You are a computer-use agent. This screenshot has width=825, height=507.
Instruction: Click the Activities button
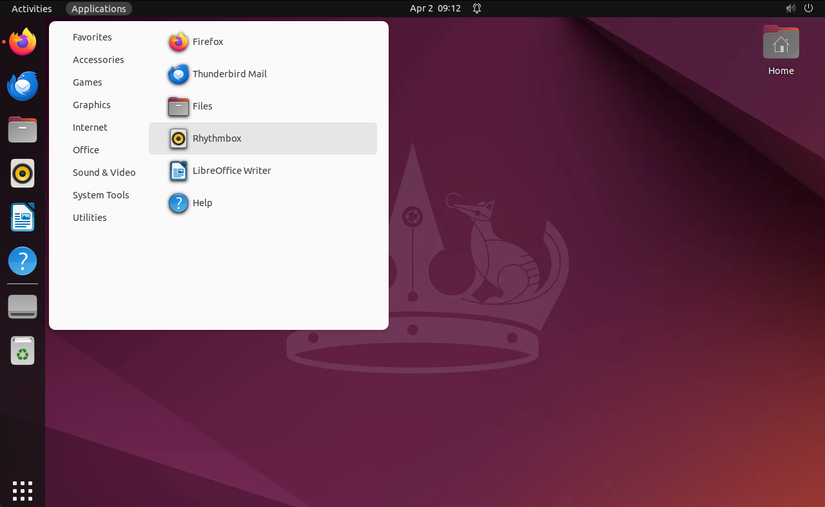click(32, 8)
